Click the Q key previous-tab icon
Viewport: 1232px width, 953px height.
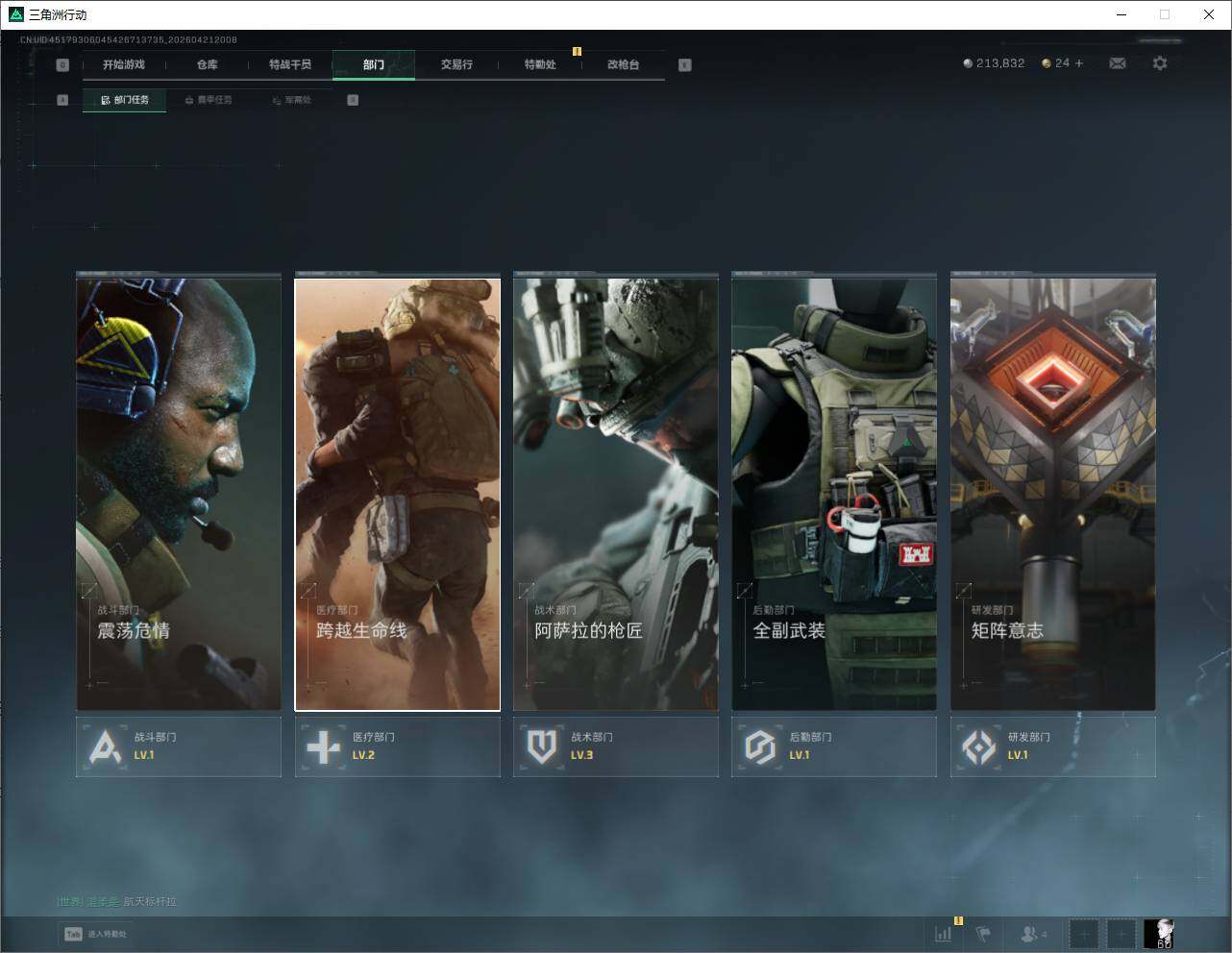pyautogui.click(x=62, y=65)
